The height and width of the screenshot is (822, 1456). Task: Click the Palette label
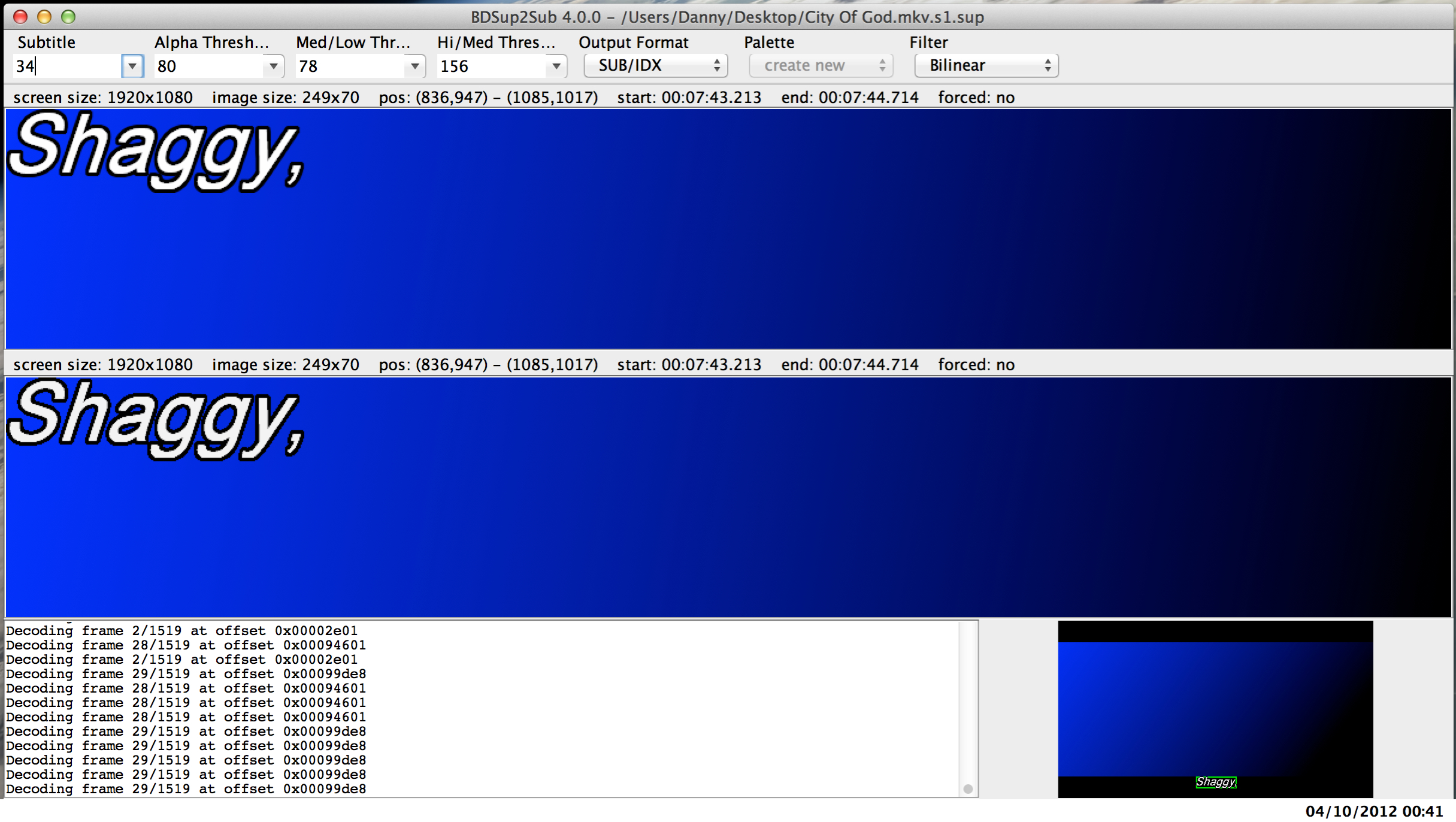tap(769, 43)
